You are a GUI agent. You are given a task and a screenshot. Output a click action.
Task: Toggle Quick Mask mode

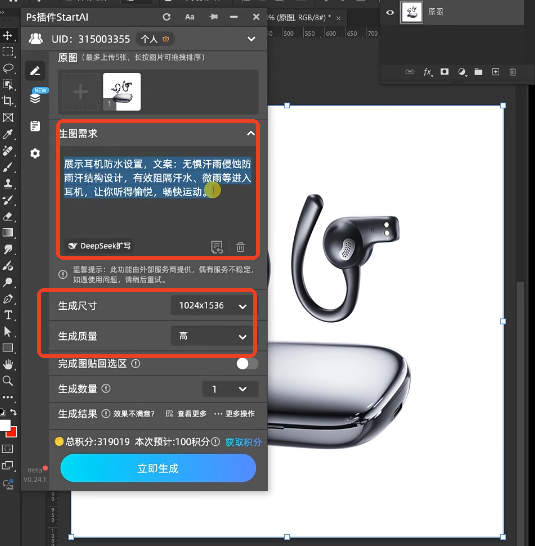[8, 448]
